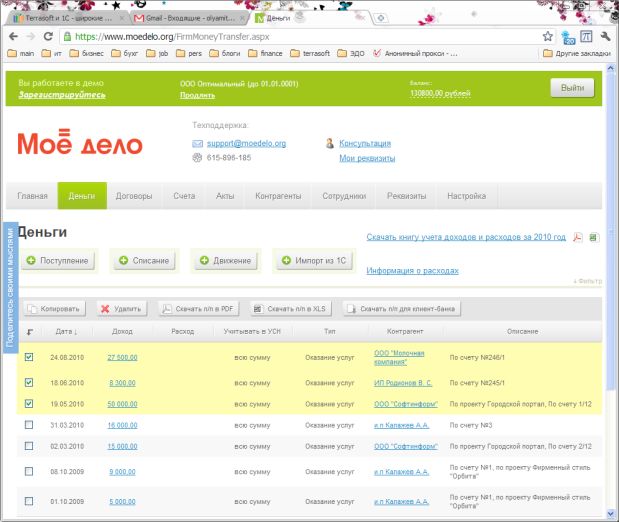Image resolution: width=619 pixels, height=522 pixels.
Task: Click the PDF icon beside the book download link
Action: click(x=577, y=237)
